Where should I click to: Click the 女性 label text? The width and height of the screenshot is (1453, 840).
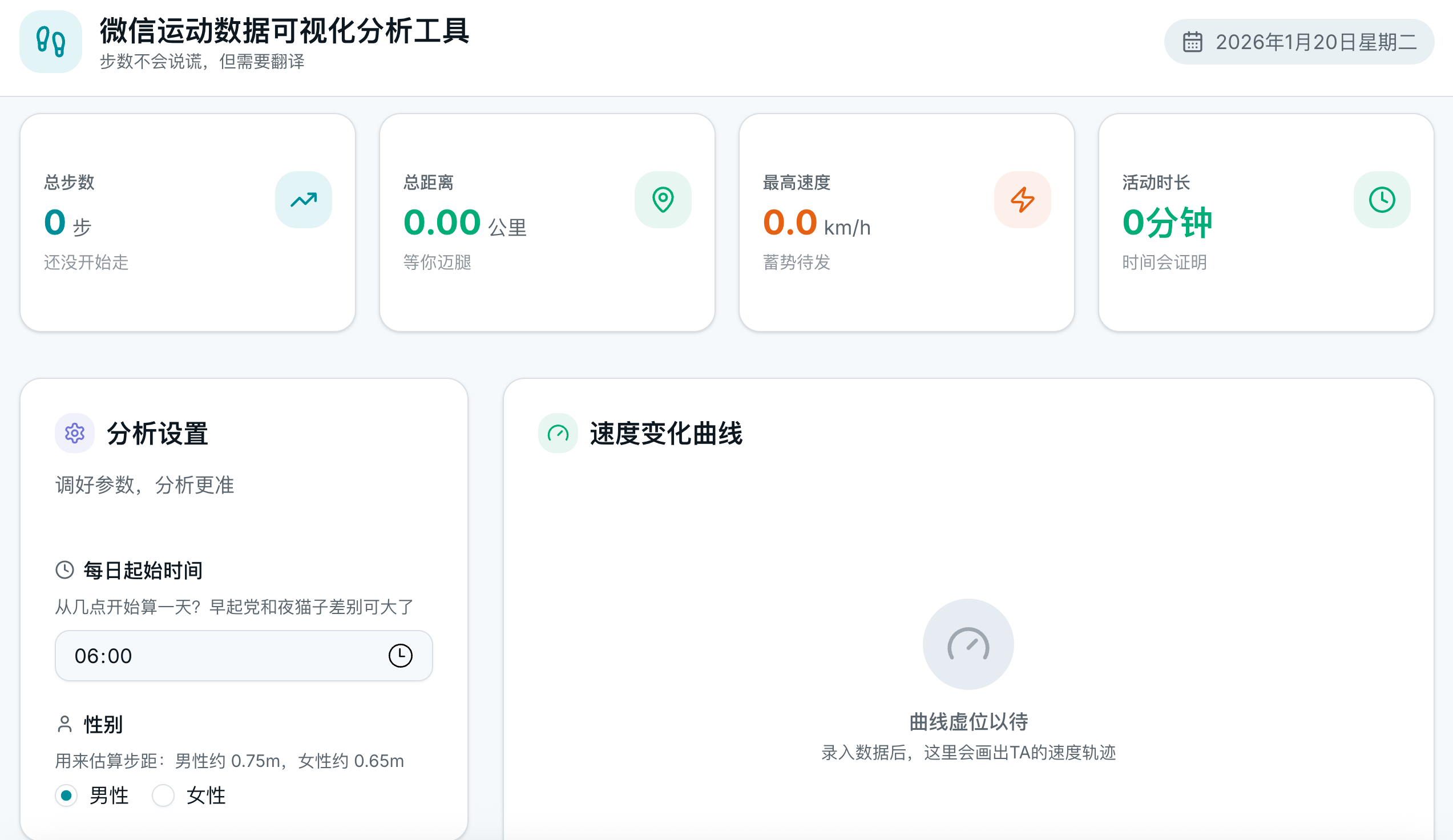coord(206,795)
